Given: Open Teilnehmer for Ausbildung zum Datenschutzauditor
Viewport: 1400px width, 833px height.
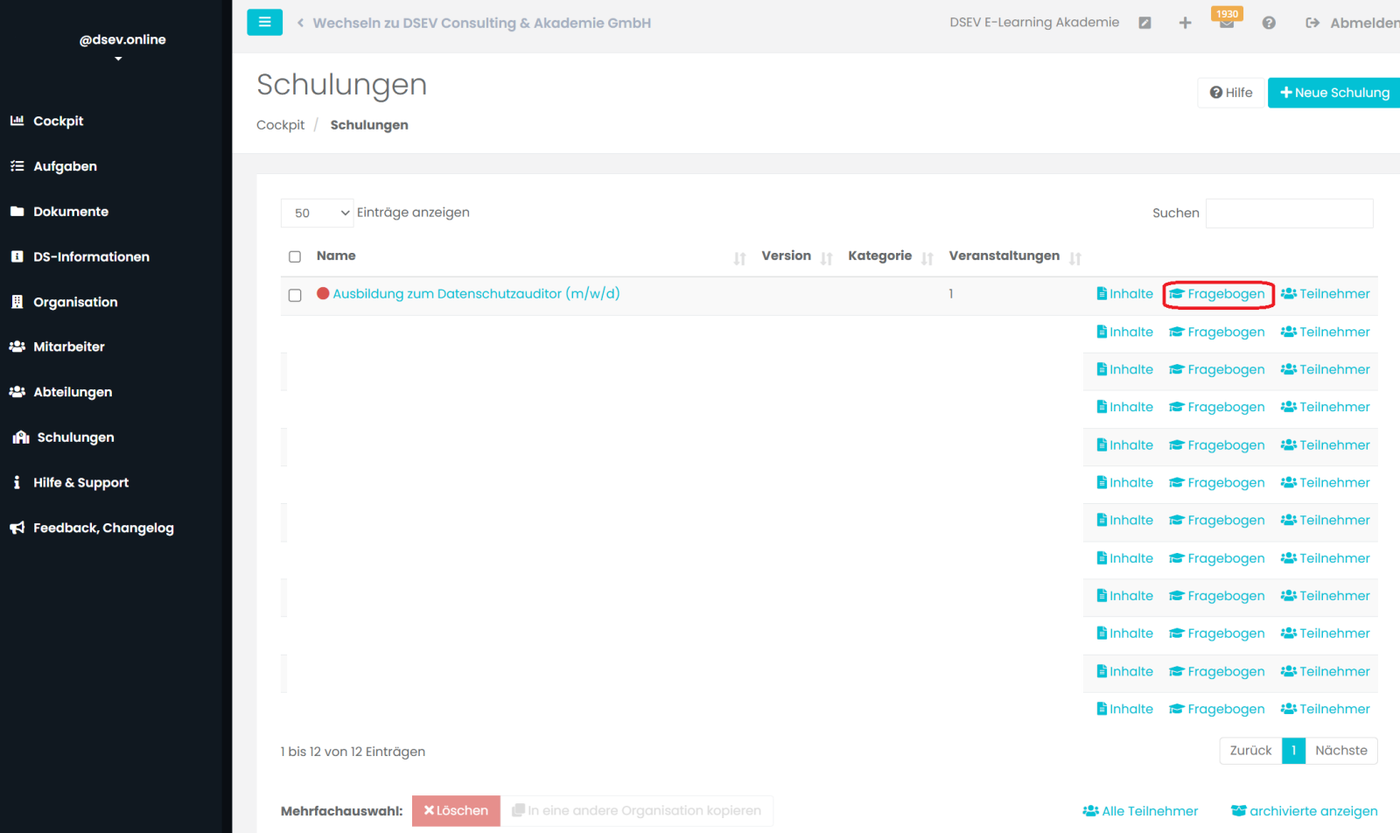Looking at the screenshot, I should [1325, 294].
